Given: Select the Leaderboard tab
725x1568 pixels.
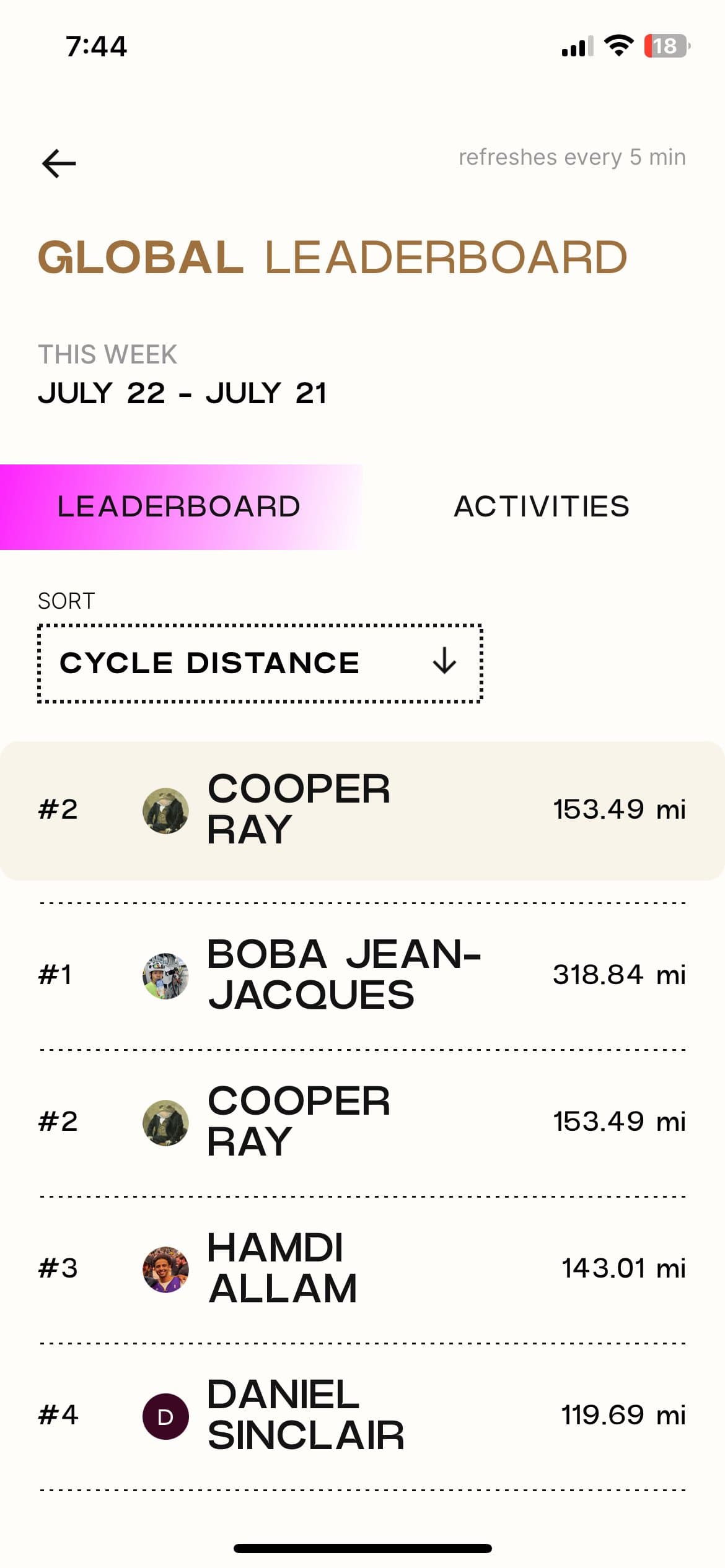Looking at the screenshot, I should 179,507.
